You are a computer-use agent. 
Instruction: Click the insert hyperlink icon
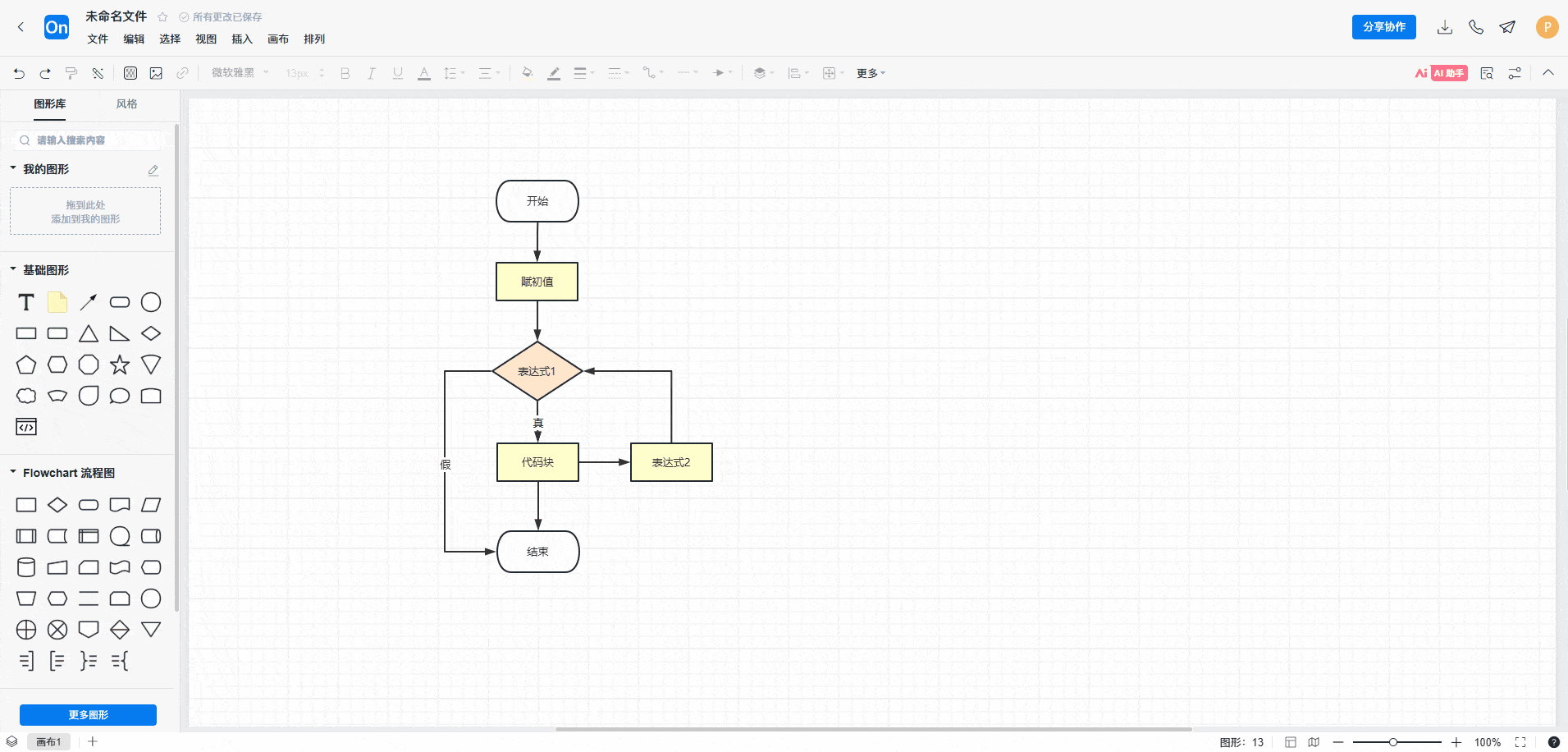click(182, 73)
